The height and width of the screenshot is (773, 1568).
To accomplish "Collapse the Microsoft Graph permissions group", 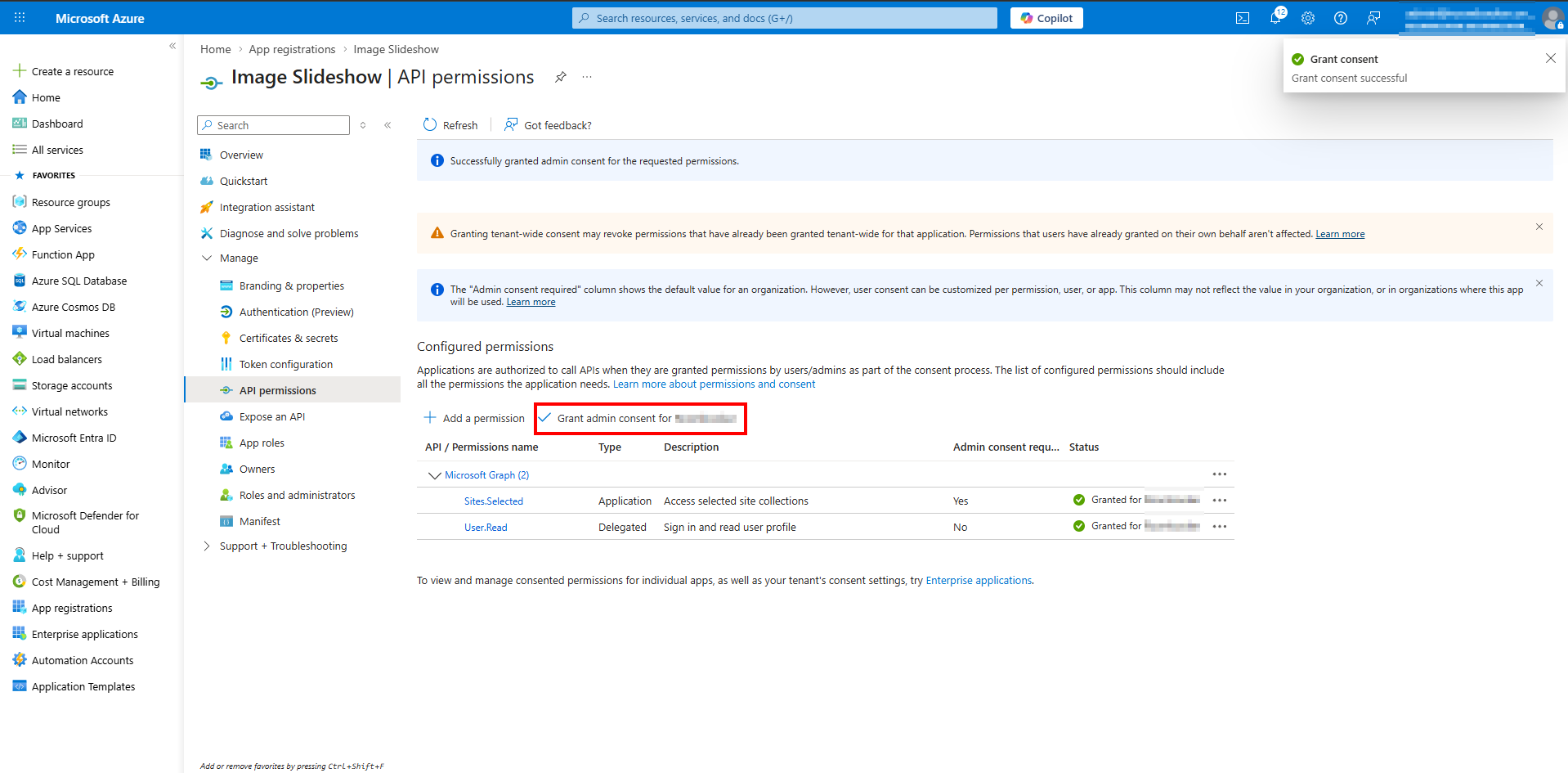I will (x=434, y=475).
